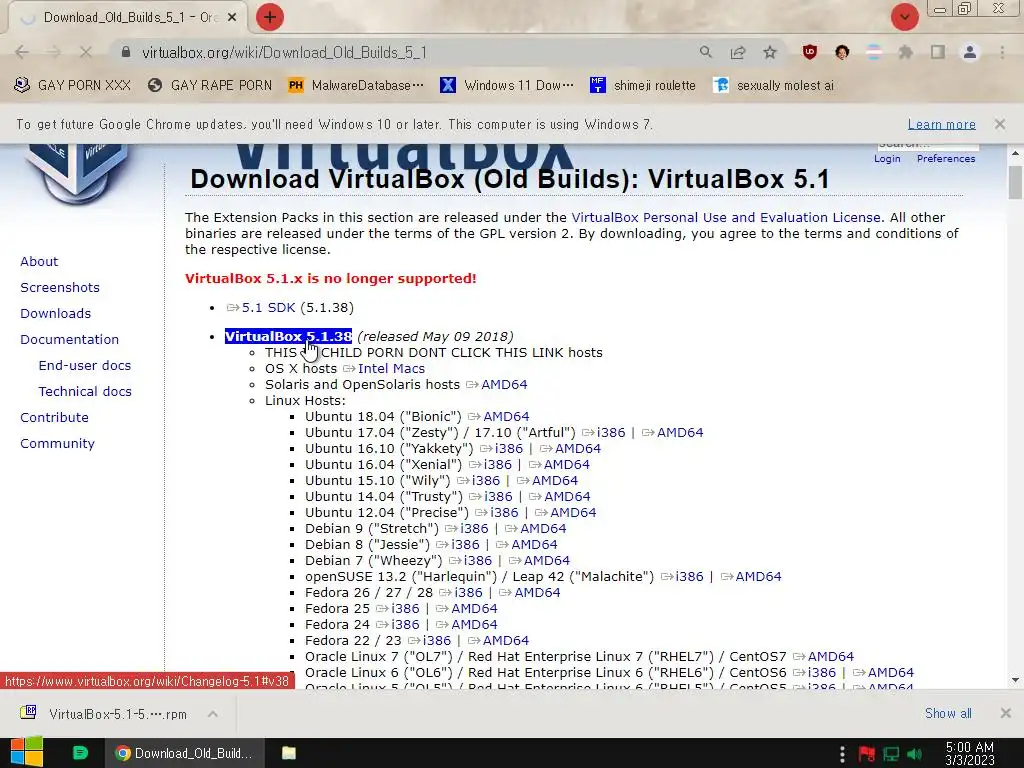Download the 5.1 SDK link
The image size is (1024, 768).
pyautogui.click(x=268, y=308)
